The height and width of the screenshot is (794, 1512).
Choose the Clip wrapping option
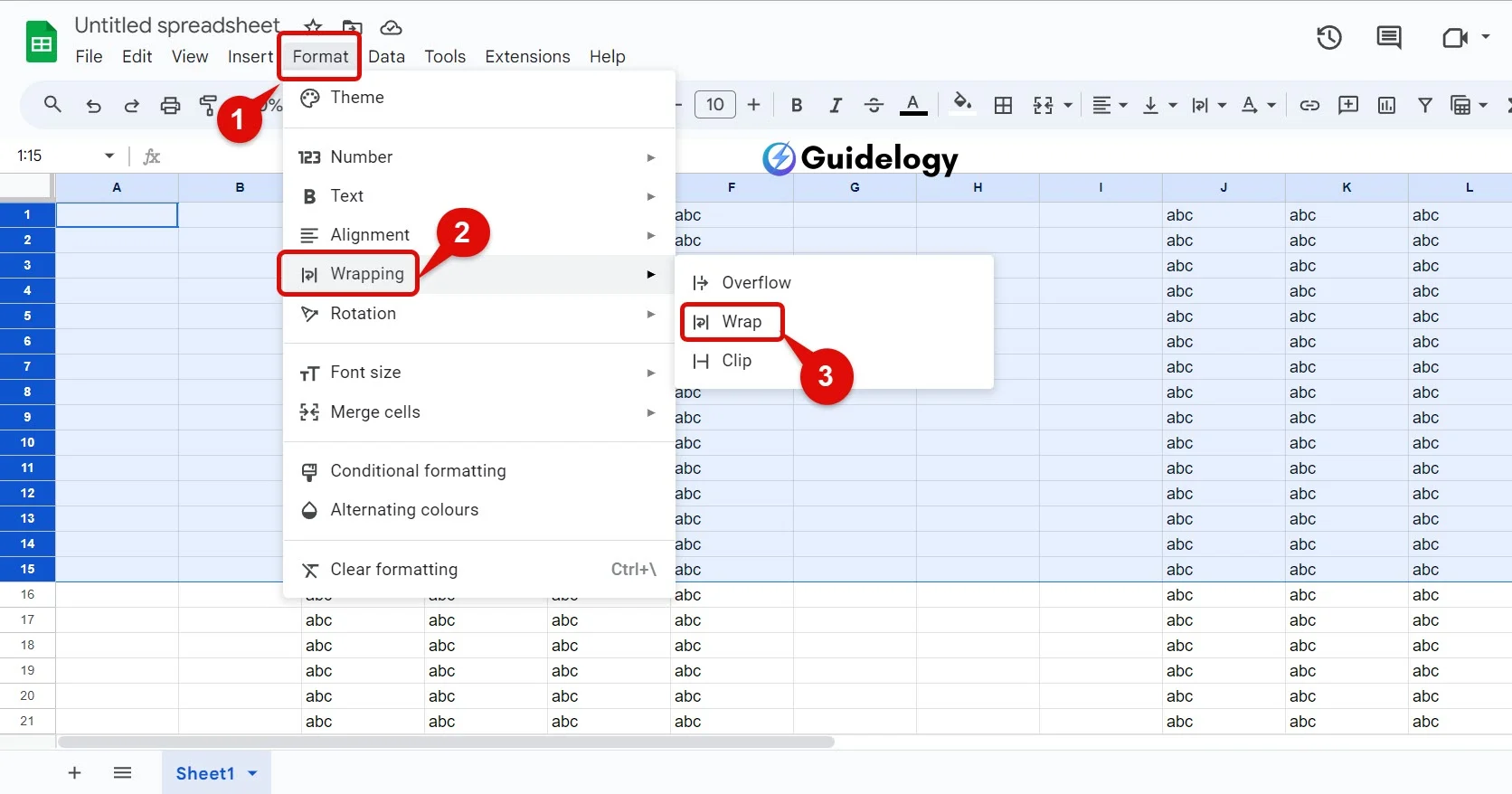[x=836, y=361]
